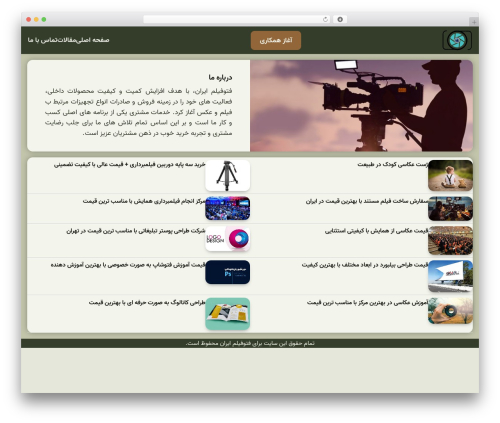Click the browser reload icon
Viewport: 500px width, 423px height.
point(325,19)
